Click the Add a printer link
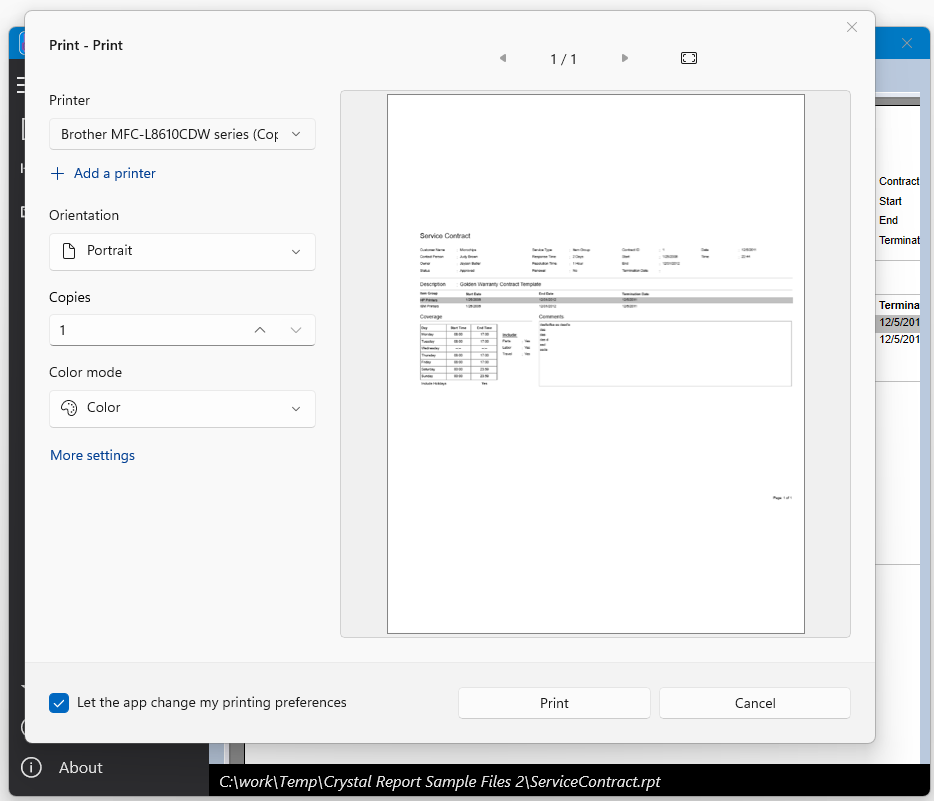 pos(104,173)
